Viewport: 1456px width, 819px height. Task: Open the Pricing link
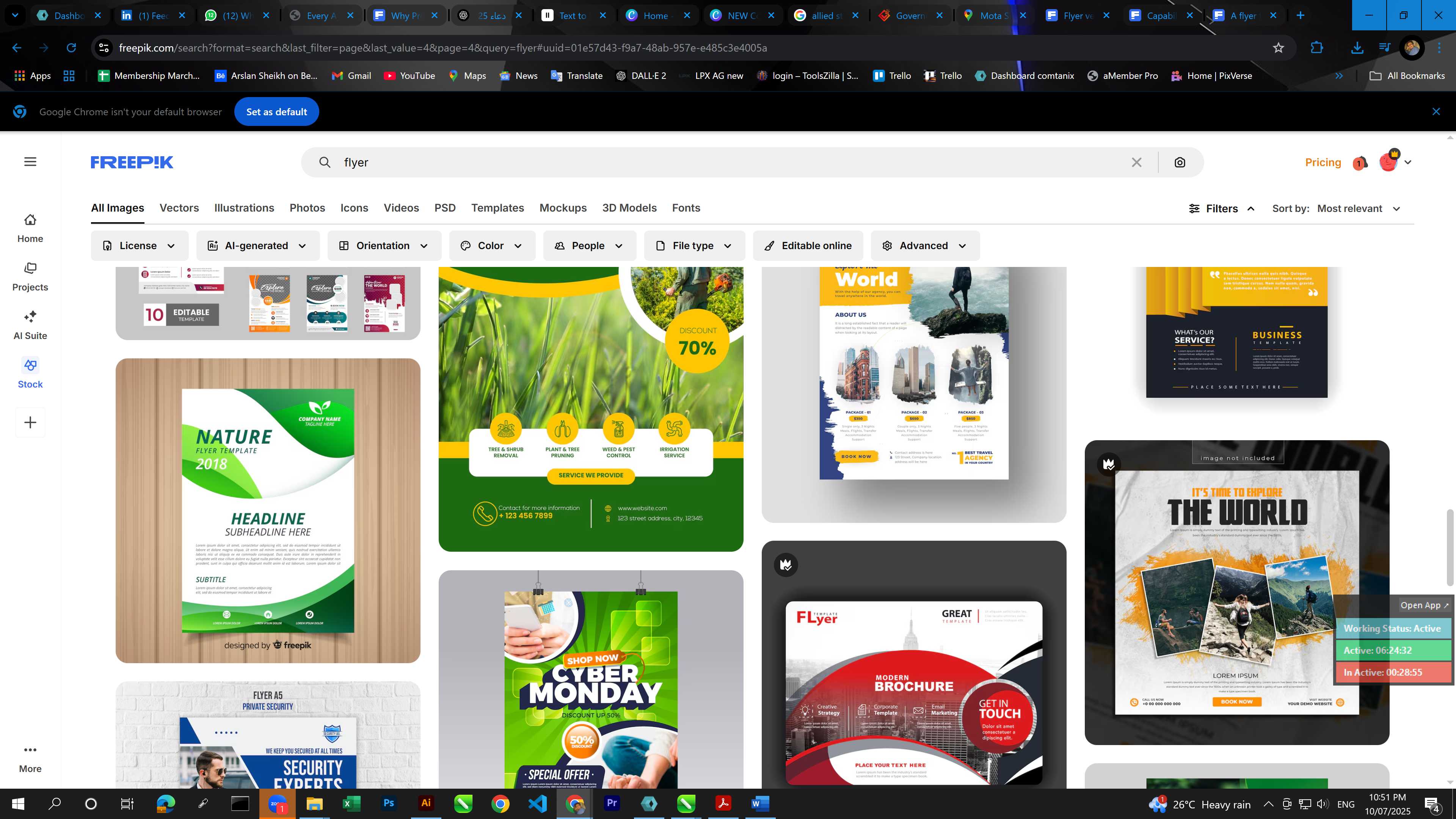tap(1323, 162)
